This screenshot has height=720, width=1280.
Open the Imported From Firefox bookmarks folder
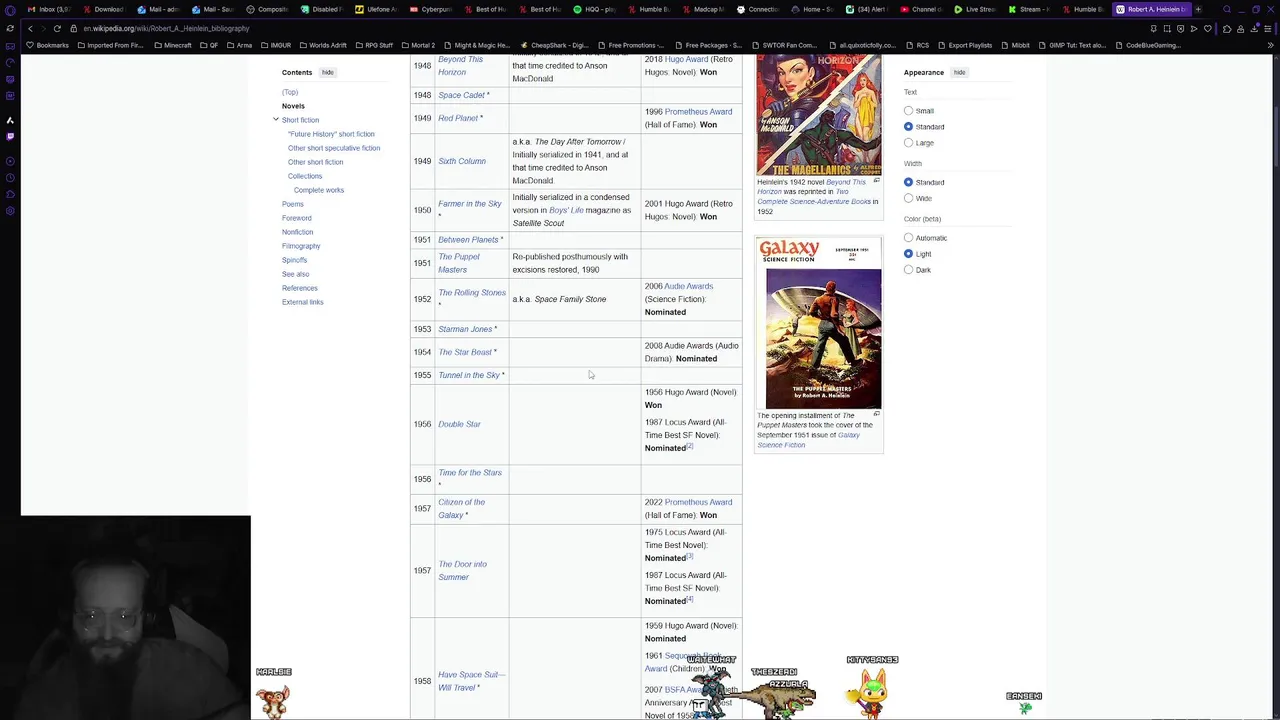point(109,45)
